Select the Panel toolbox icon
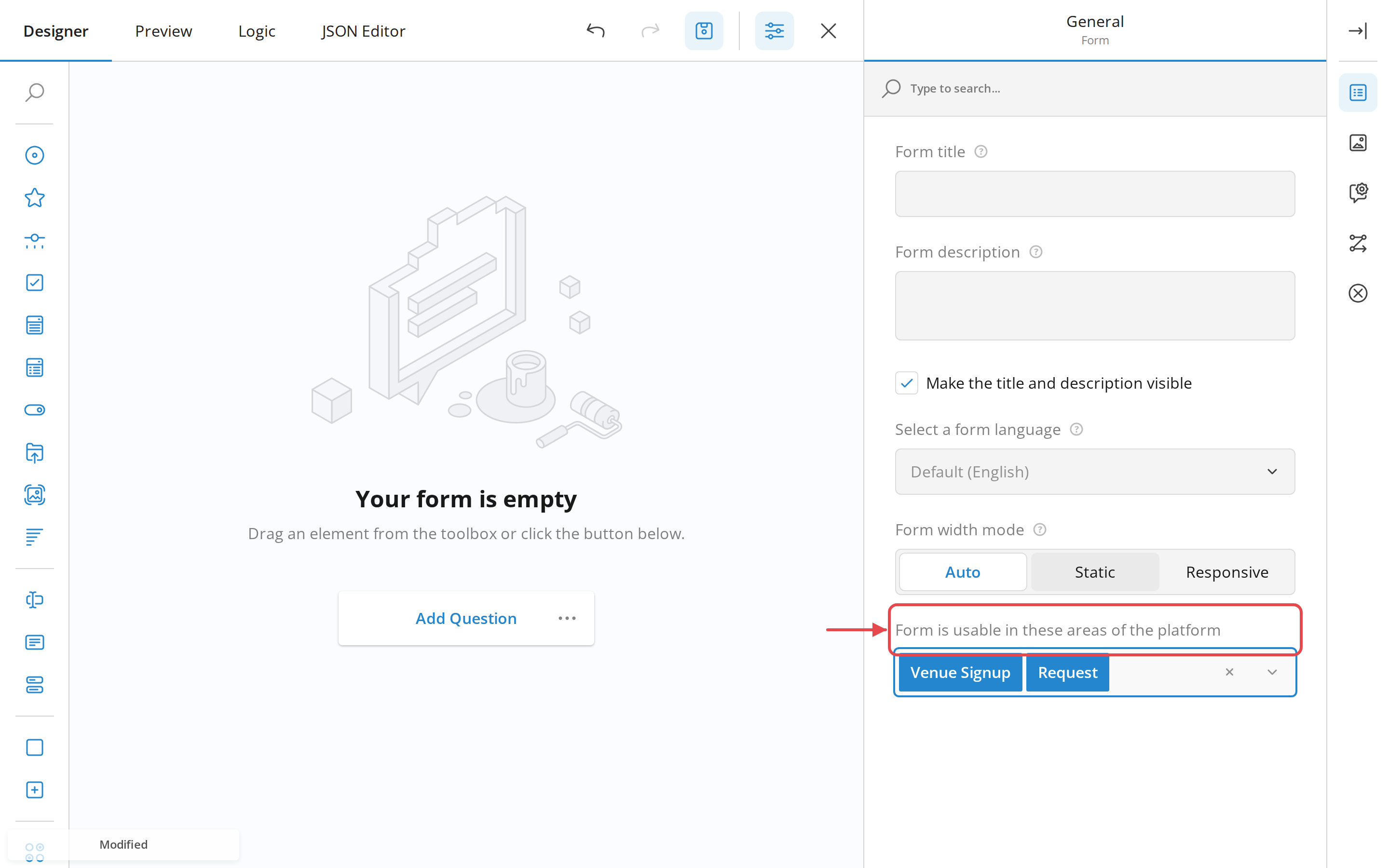The width and height of the screenshot is (1389, 868). click(x=34, y=747)
